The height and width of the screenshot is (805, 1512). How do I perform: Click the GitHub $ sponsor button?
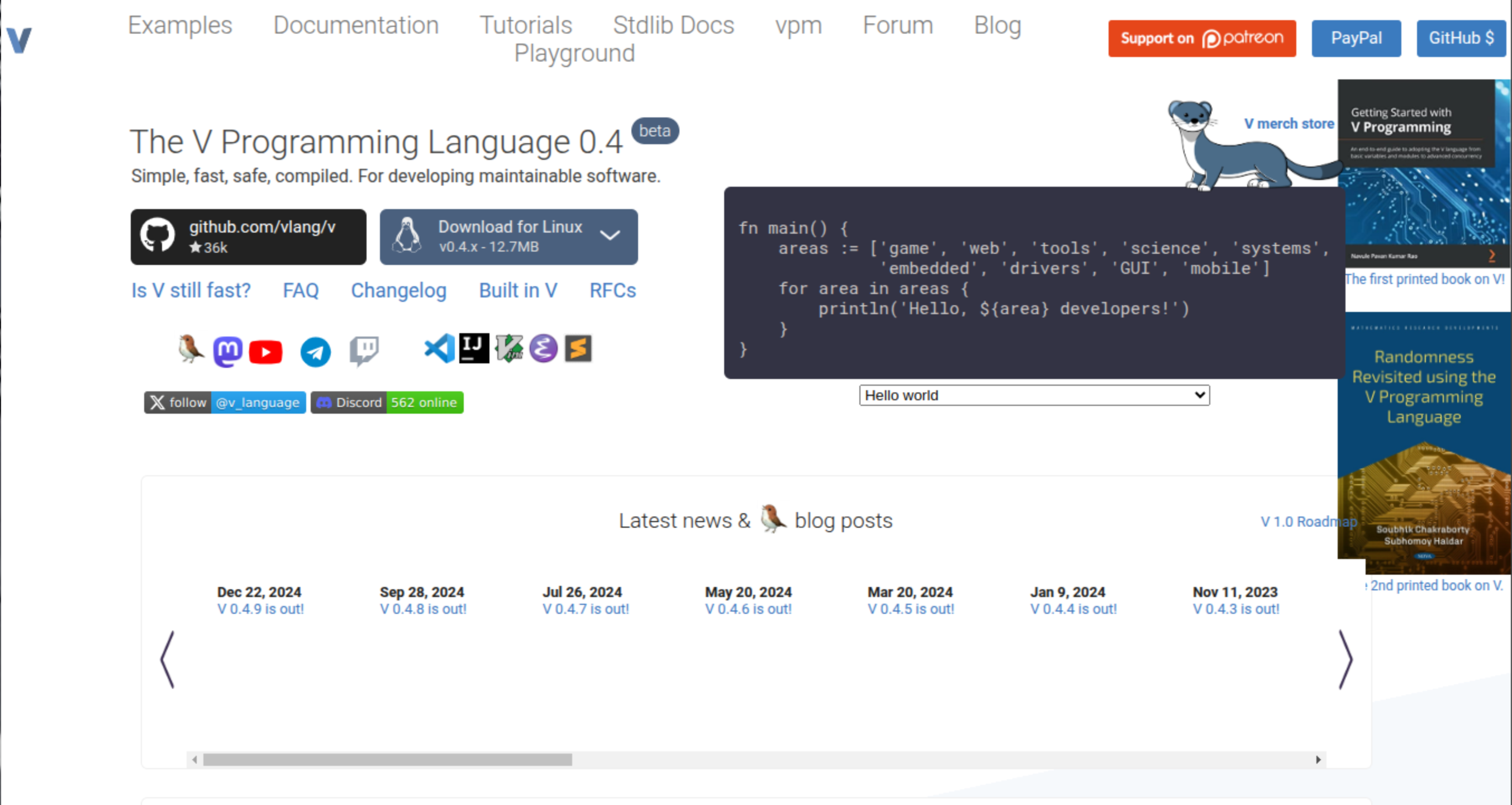(1461, 39)
